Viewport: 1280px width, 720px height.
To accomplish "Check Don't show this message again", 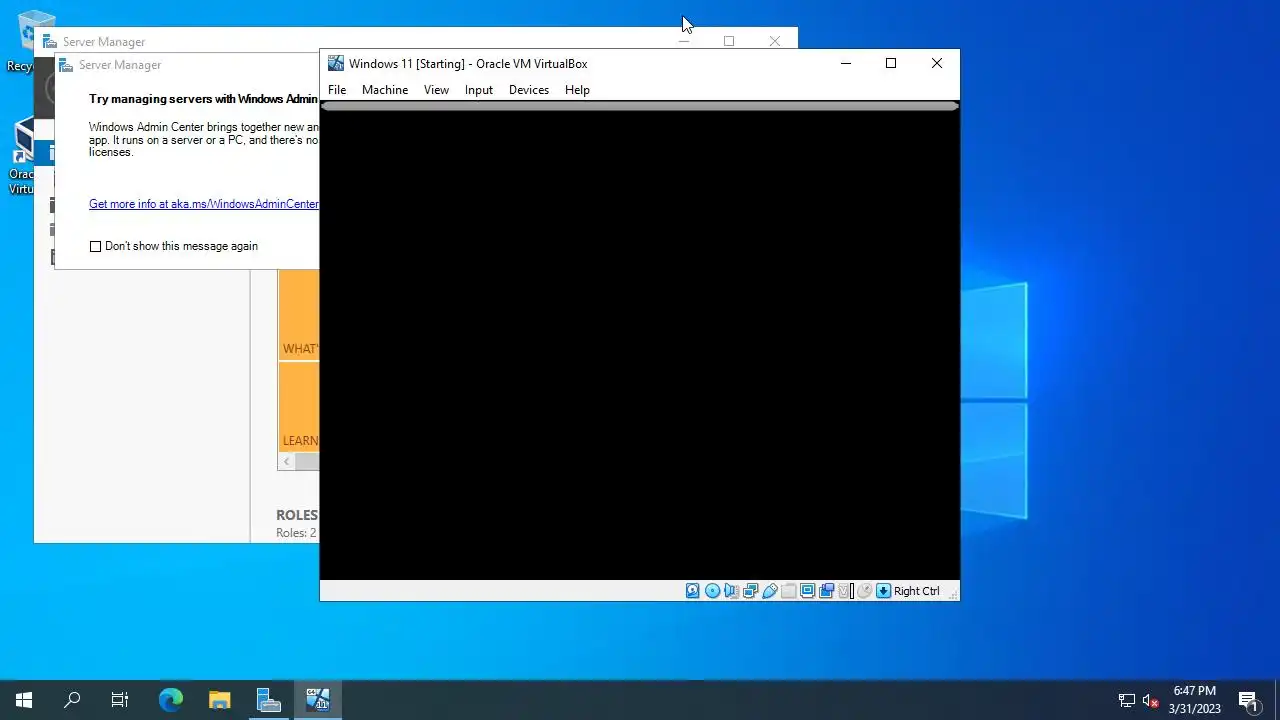I will (96, 246).
